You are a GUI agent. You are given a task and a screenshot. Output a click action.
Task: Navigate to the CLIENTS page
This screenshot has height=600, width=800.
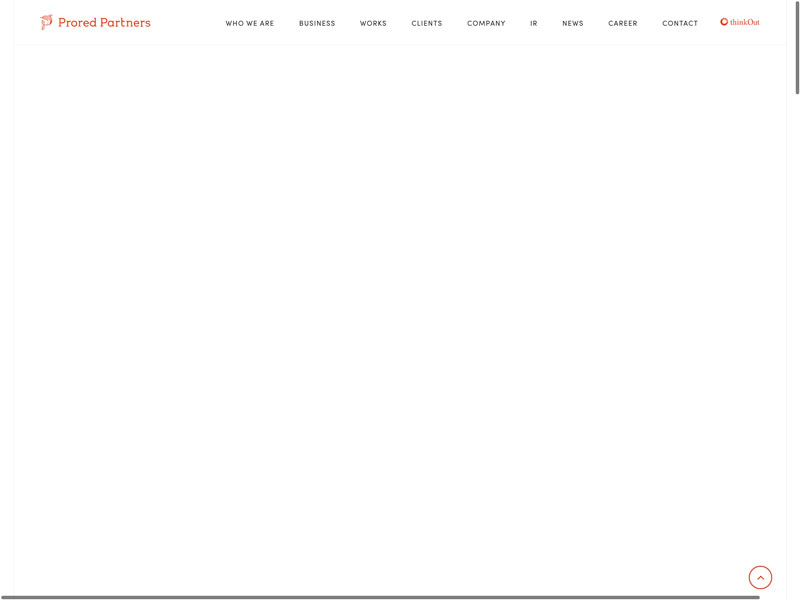pyautogui.click(x=427, y=23)
